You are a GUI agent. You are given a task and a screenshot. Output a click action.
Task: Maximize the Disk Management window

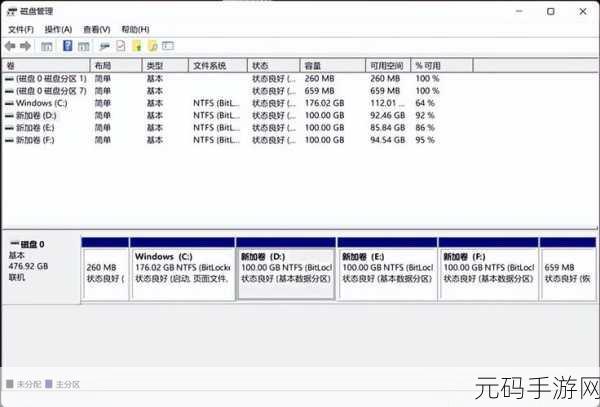(x=550, y=12)
